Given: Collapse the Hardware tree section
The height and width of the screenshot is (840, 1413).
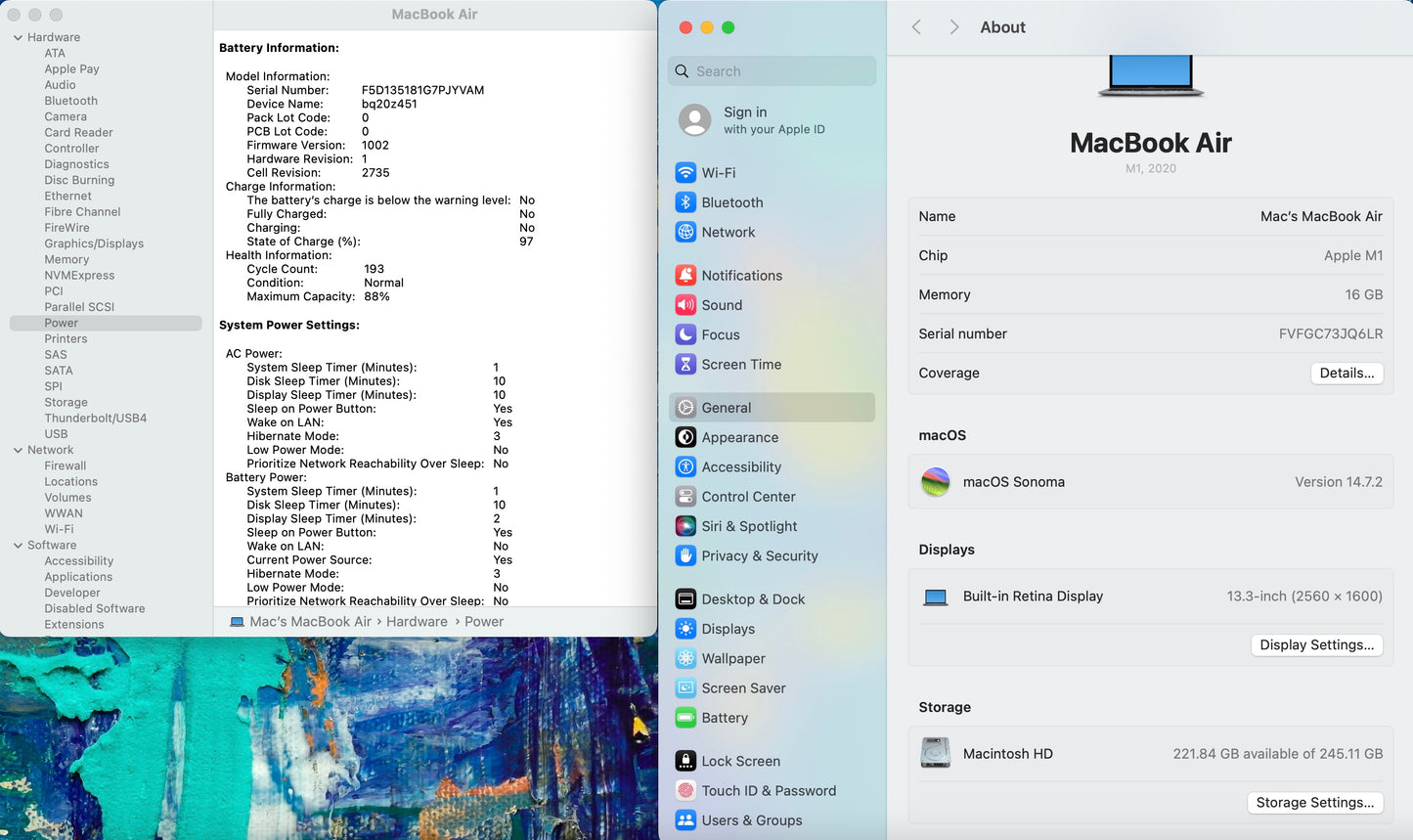Looking at the screenshot, I should click(x=18, y=38).
